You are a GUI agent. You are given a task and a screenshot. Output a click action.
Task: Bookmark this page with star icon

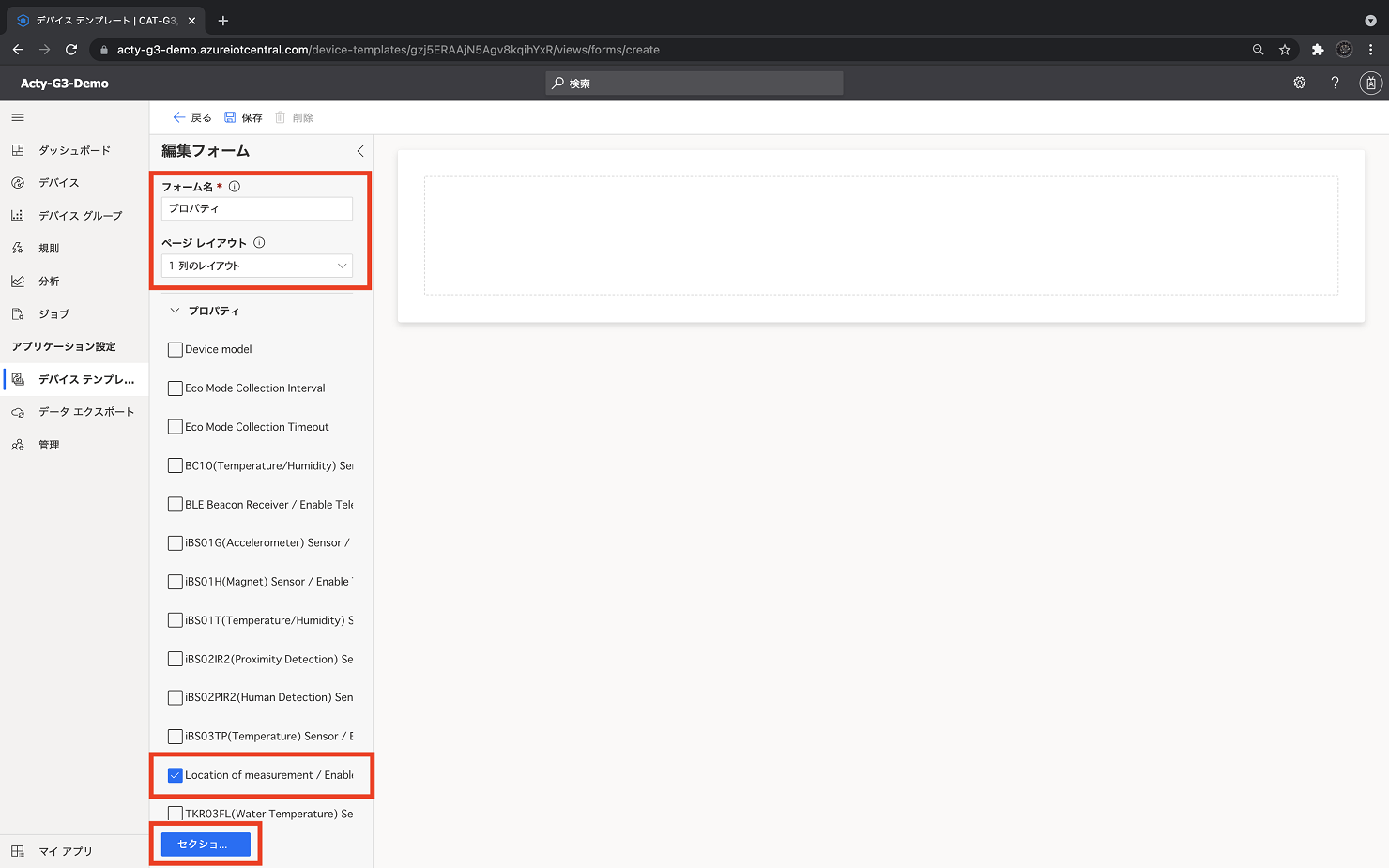[1285, 50]
